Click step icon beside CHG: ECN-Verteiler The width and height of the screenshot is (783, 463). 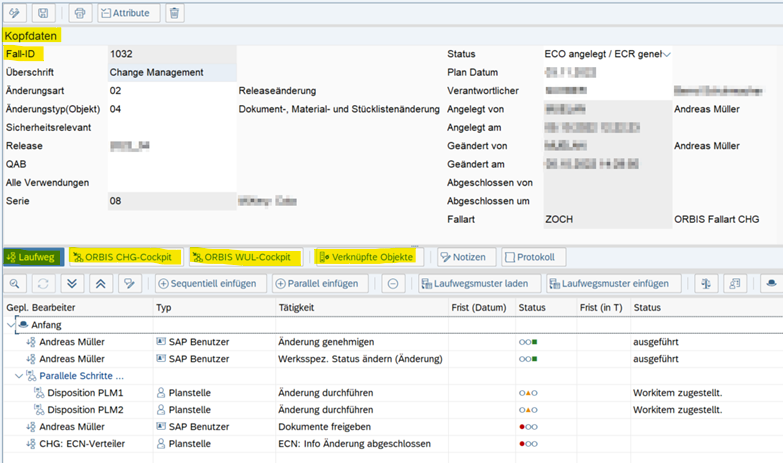click(x=31, y=444)
